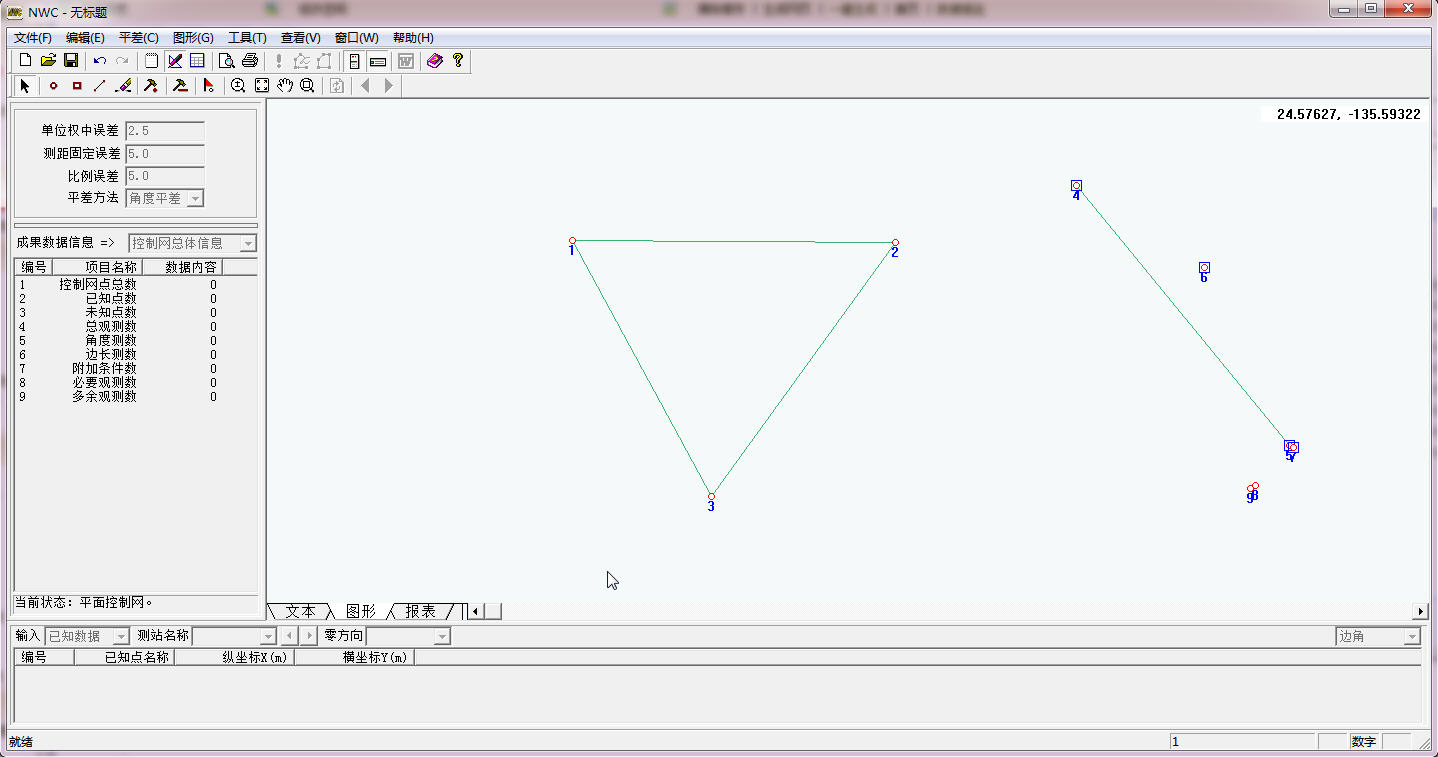Open the 测站名称 dropdown

point(267,636)
